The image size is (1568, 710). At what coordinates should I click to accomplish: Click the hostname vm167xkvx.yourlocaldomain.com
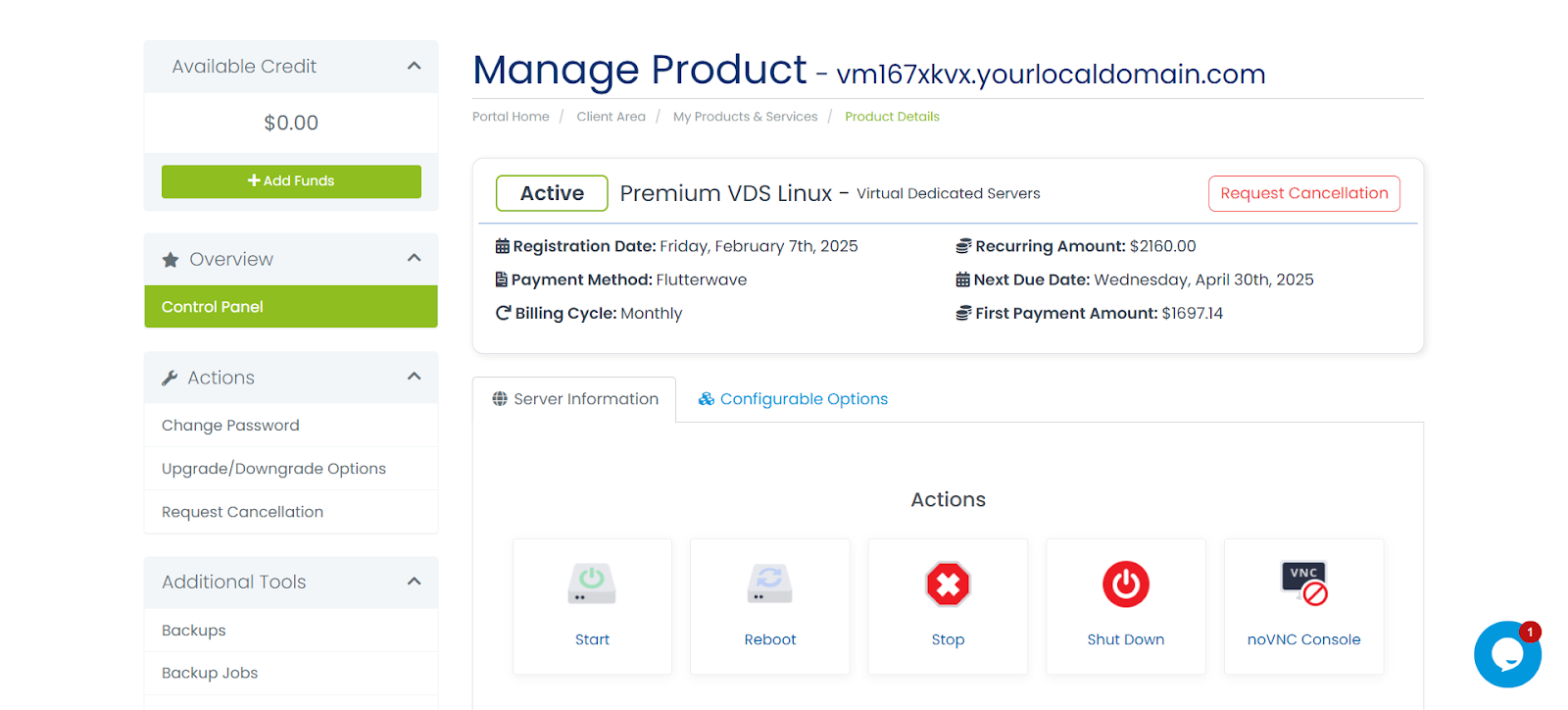point(1051,75)
